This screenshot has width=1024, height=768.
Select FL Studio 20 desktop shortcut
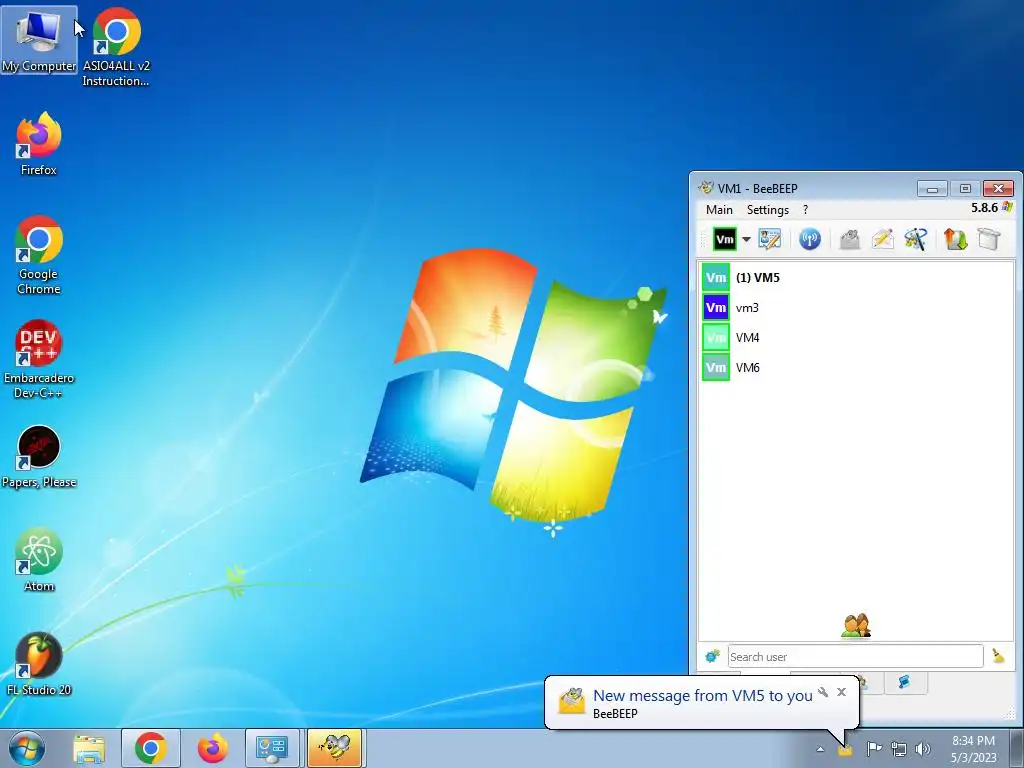39,664
